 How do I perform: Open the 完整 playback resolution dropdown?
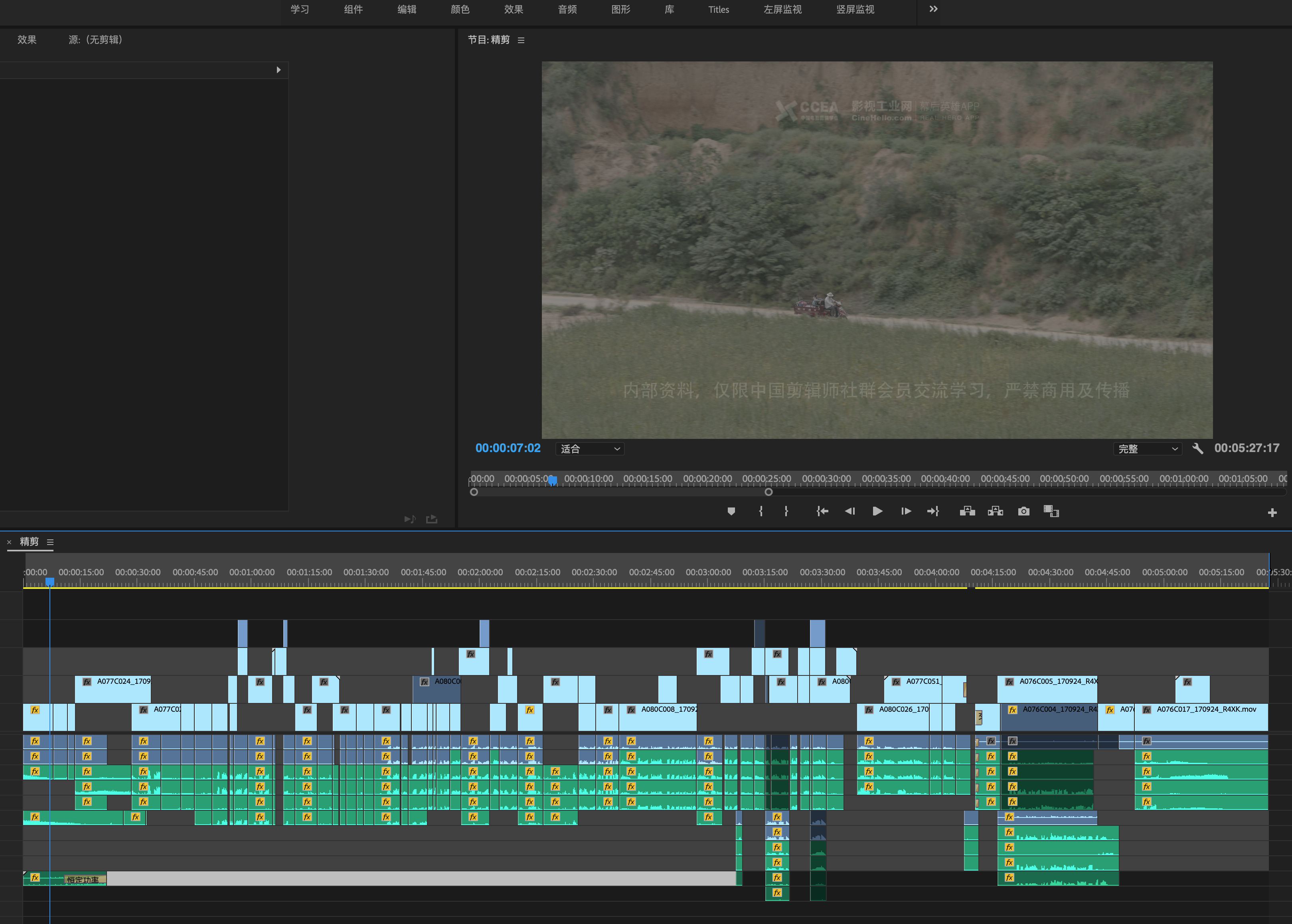[1147, 449]
